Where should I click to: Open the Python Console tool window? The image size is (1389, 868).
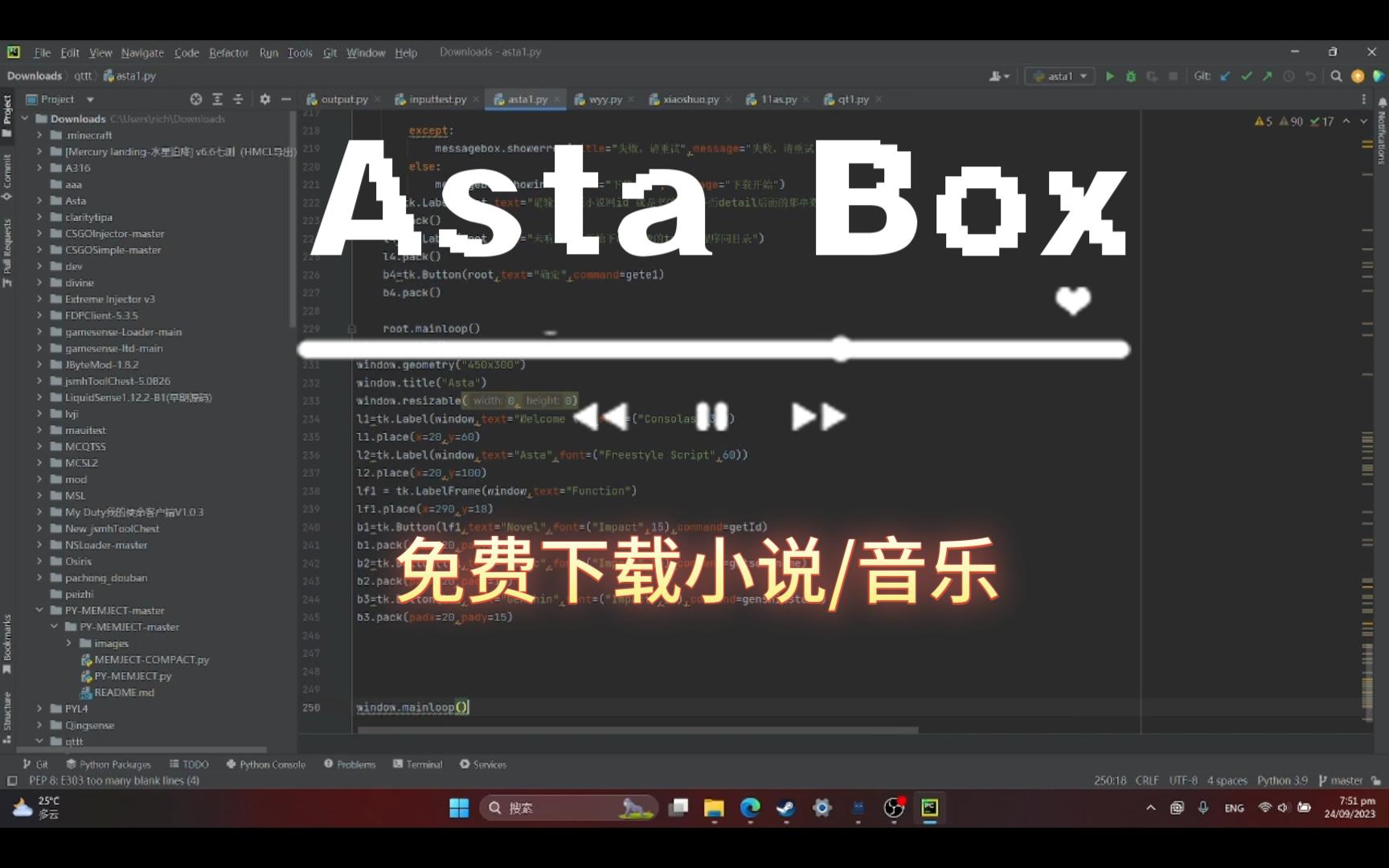tap(266, 764)
